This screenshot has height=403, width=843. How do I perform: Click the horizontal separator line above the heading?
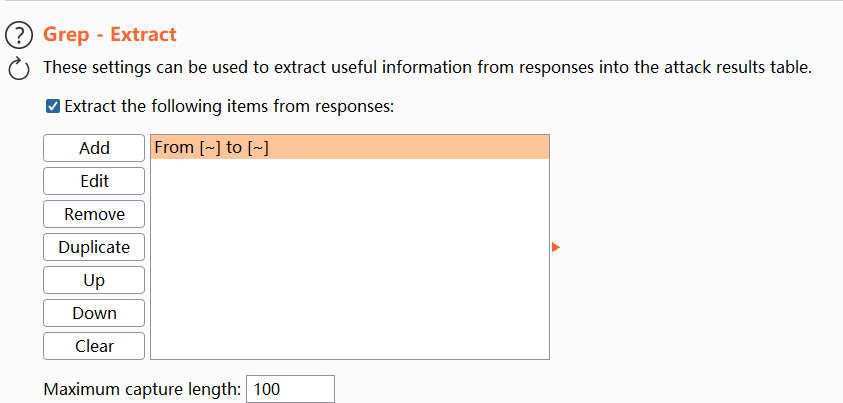(421, 2)
